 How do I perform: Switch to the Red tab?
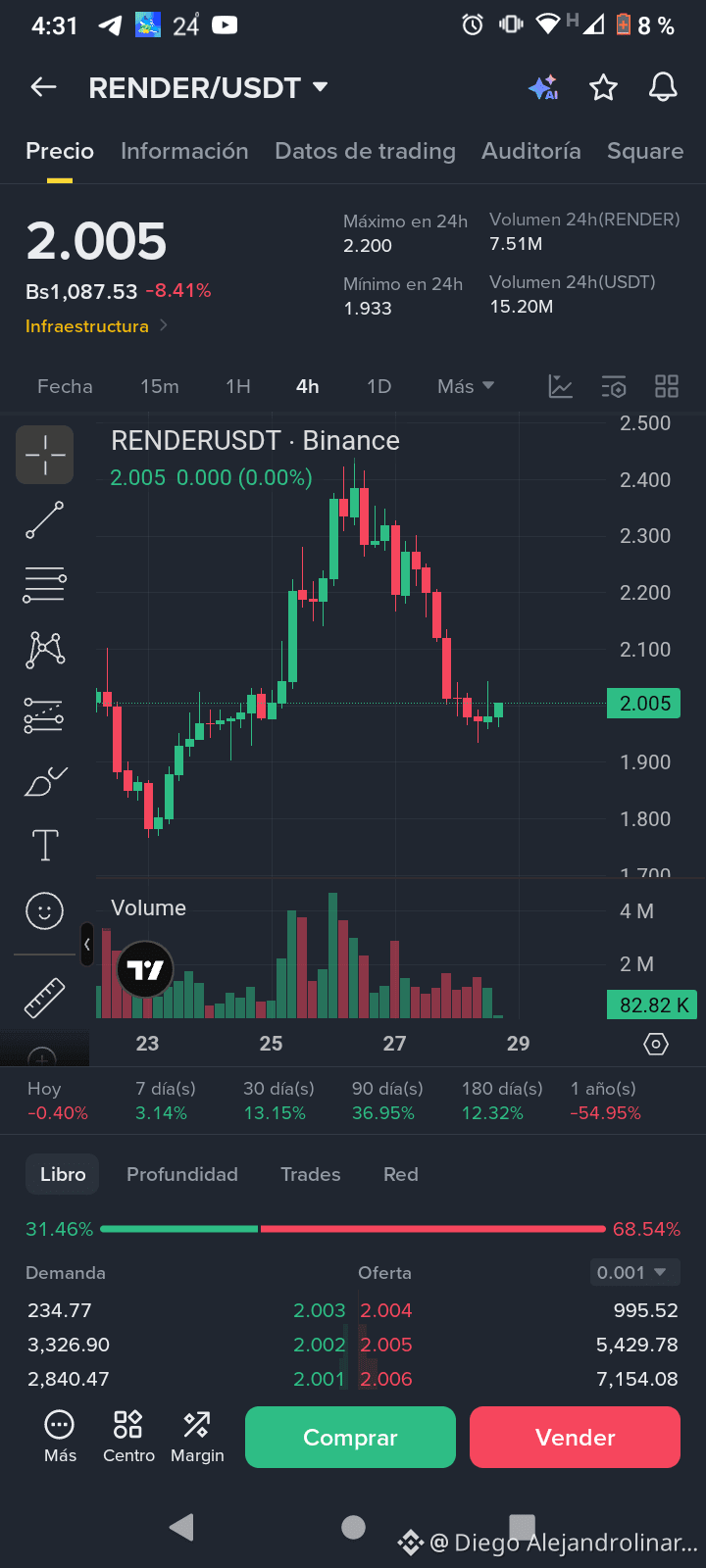point(401,1174)
